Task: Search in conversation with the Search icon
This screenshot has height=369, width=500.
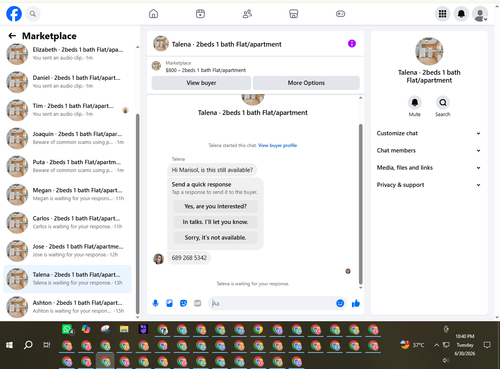Action: [443, 102]
